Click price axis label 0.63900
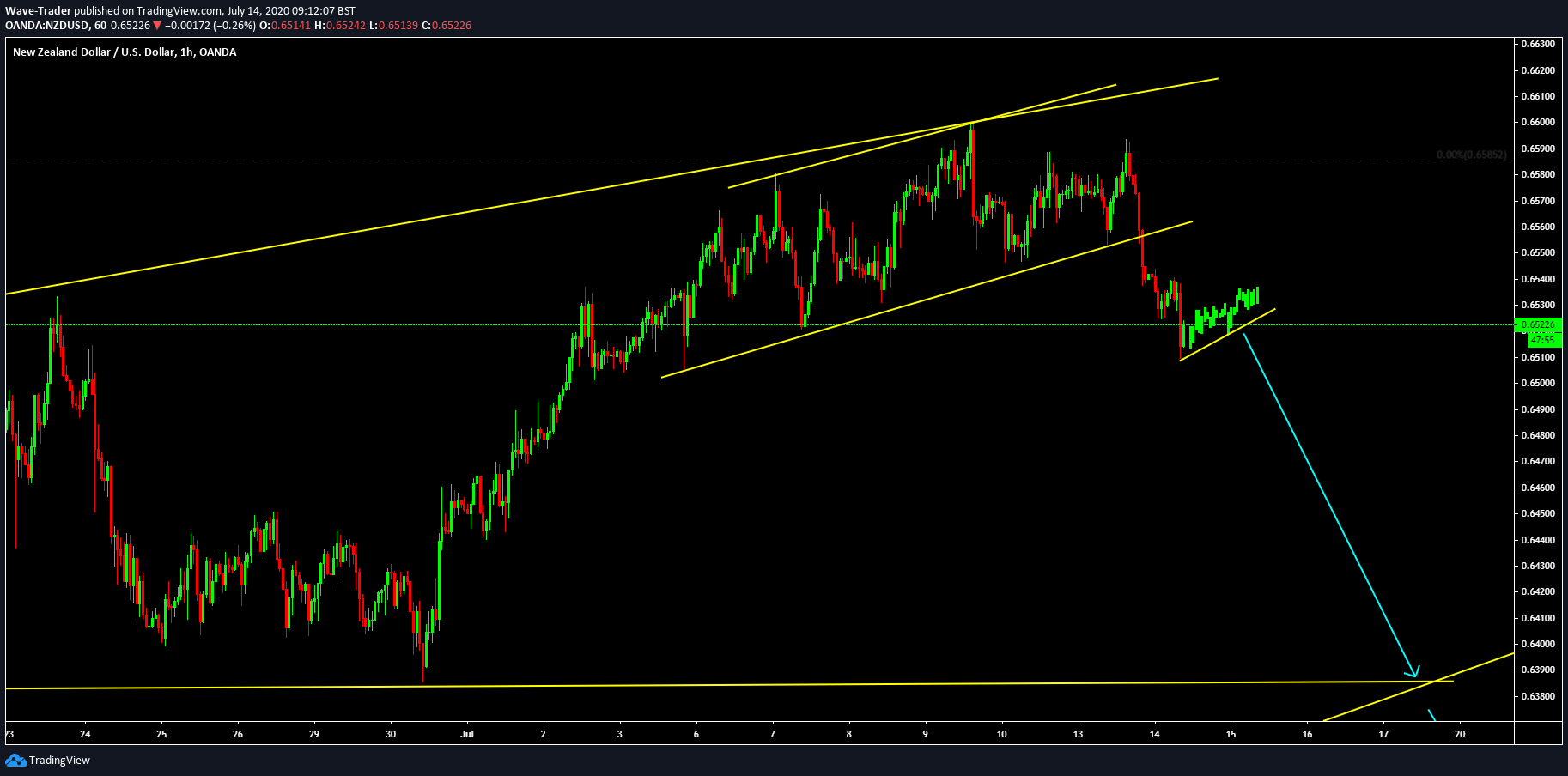This screenshot has height=776, width=1568. point(1537,670)
